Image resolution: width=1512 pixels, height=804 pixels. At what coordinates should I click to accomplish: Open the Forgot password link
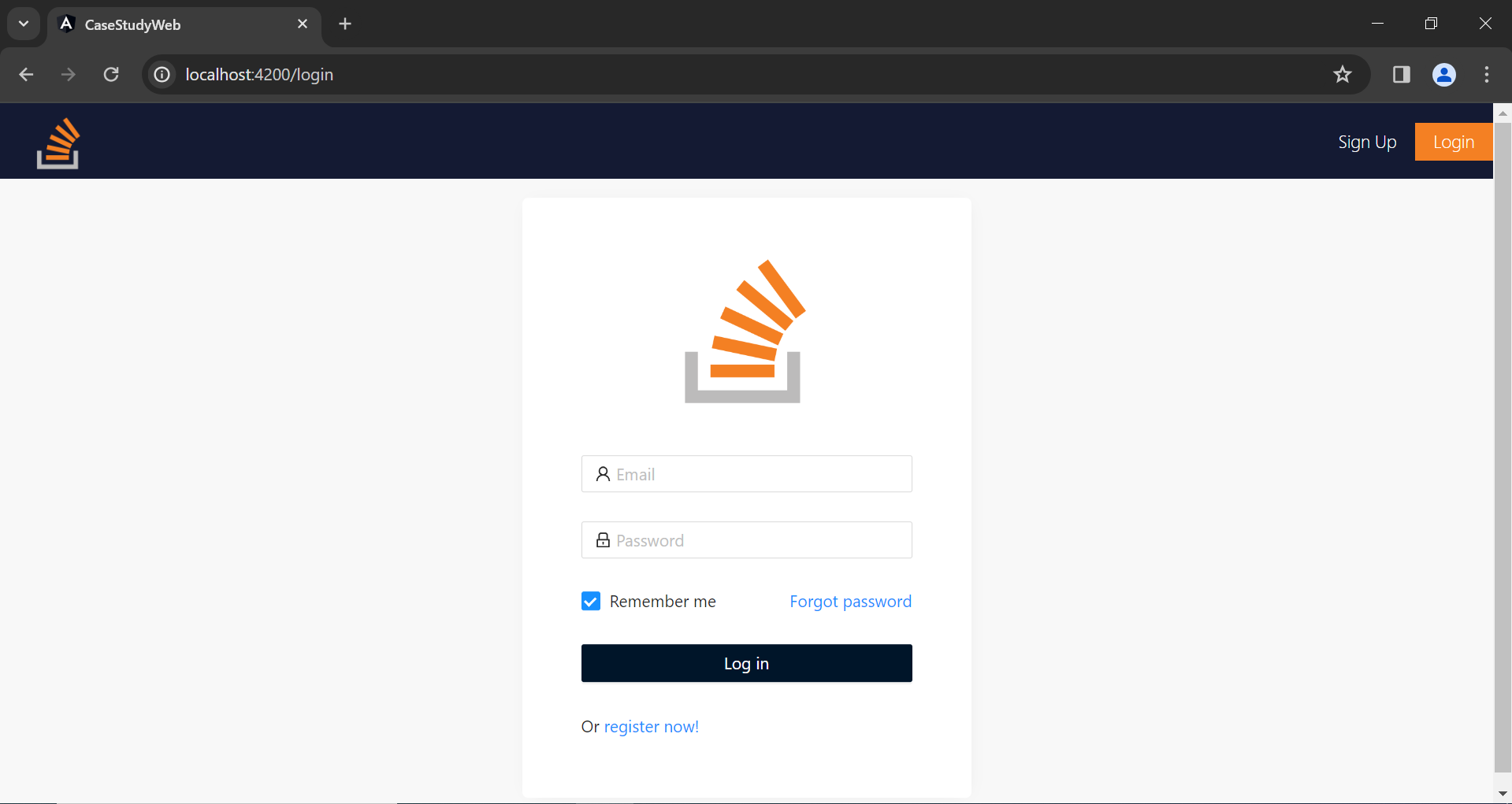pos(850,602)
